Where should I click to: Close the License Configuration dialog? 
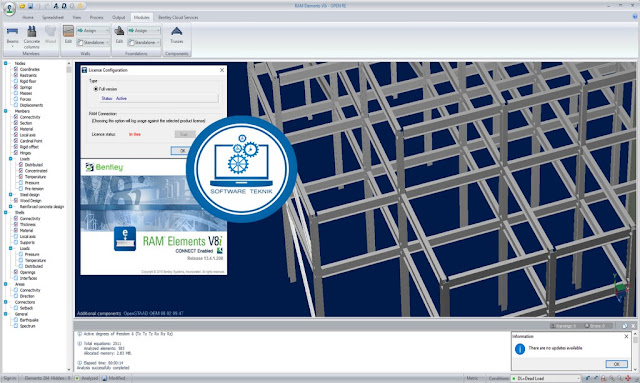click(222, 70)
